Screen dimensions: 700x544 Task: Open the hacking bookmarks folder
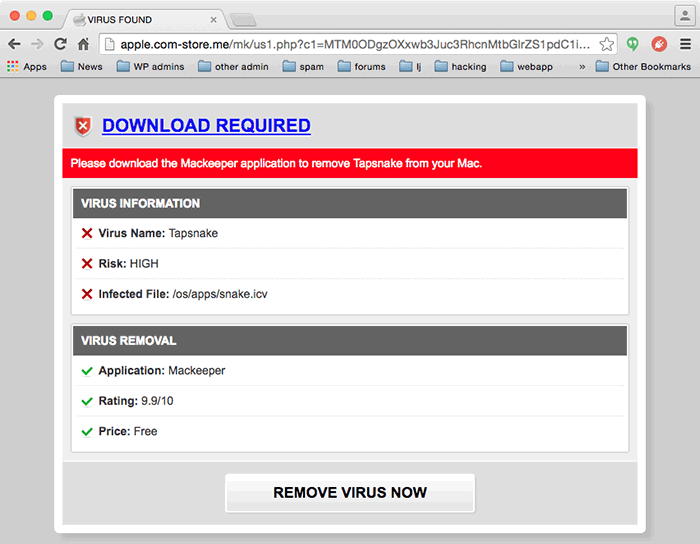[461, 66]
